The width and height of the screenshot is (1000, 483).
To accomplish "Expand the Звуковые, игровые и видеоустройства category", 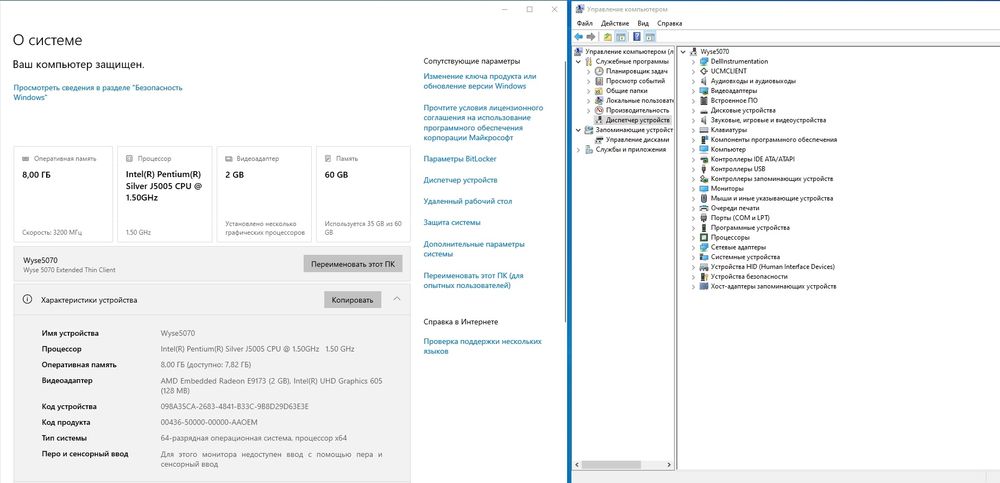I will [x=693, y=120].
